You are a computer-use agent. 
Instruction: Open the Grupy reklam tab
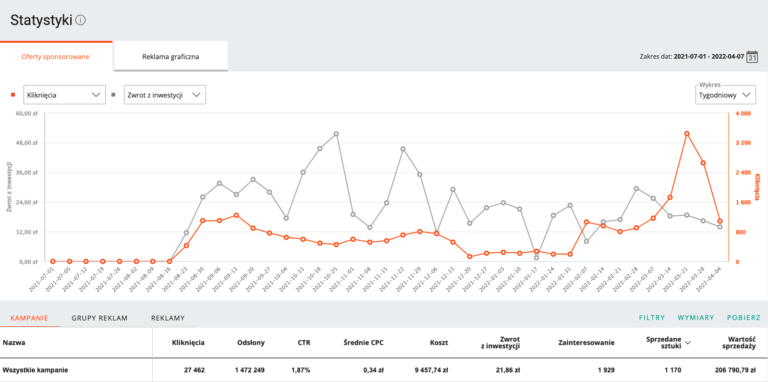(x=99, y=318)
